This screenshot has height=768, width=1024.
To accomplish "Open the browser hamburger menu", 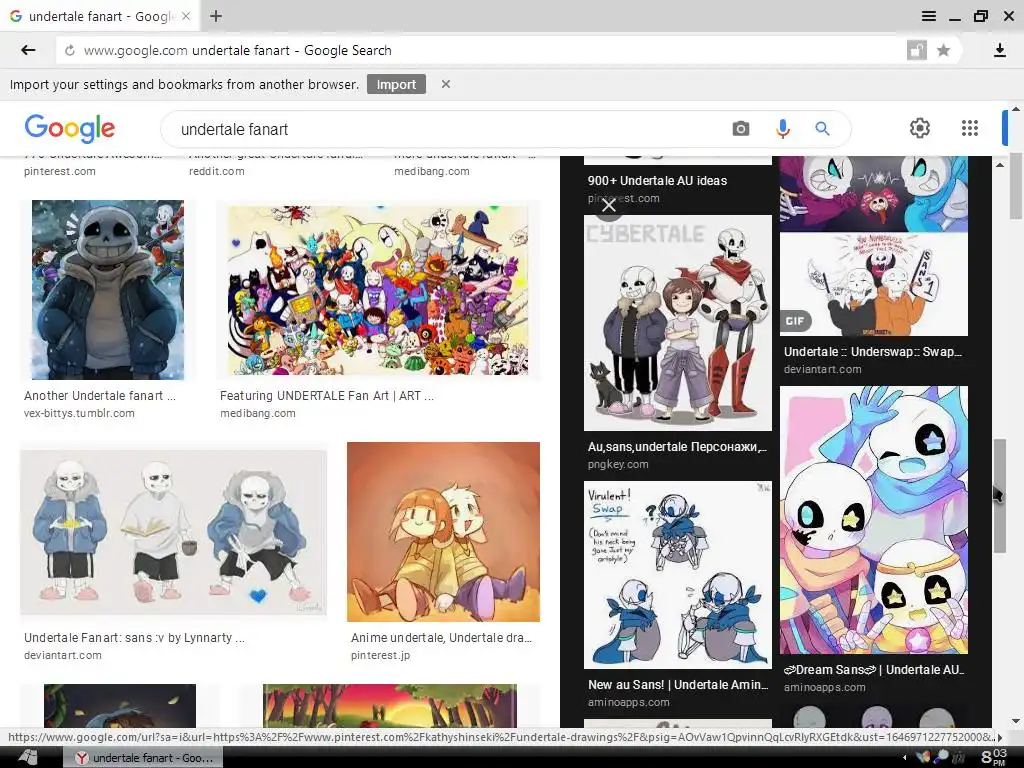I will [x=929, y=16].
